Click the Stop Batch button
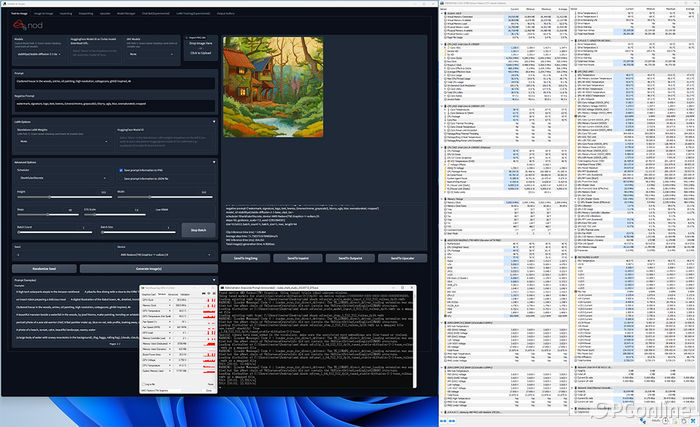 (198, 229)
